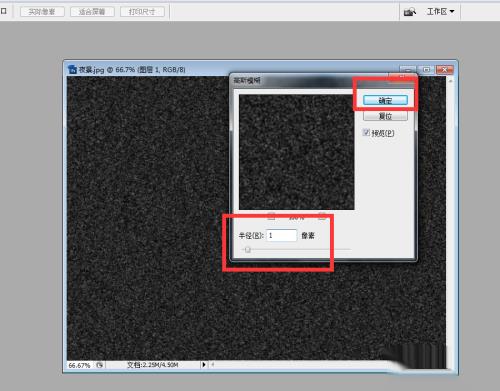Click the 复位 button in blur dialog
500x391 pixels.
pos(385,116)
